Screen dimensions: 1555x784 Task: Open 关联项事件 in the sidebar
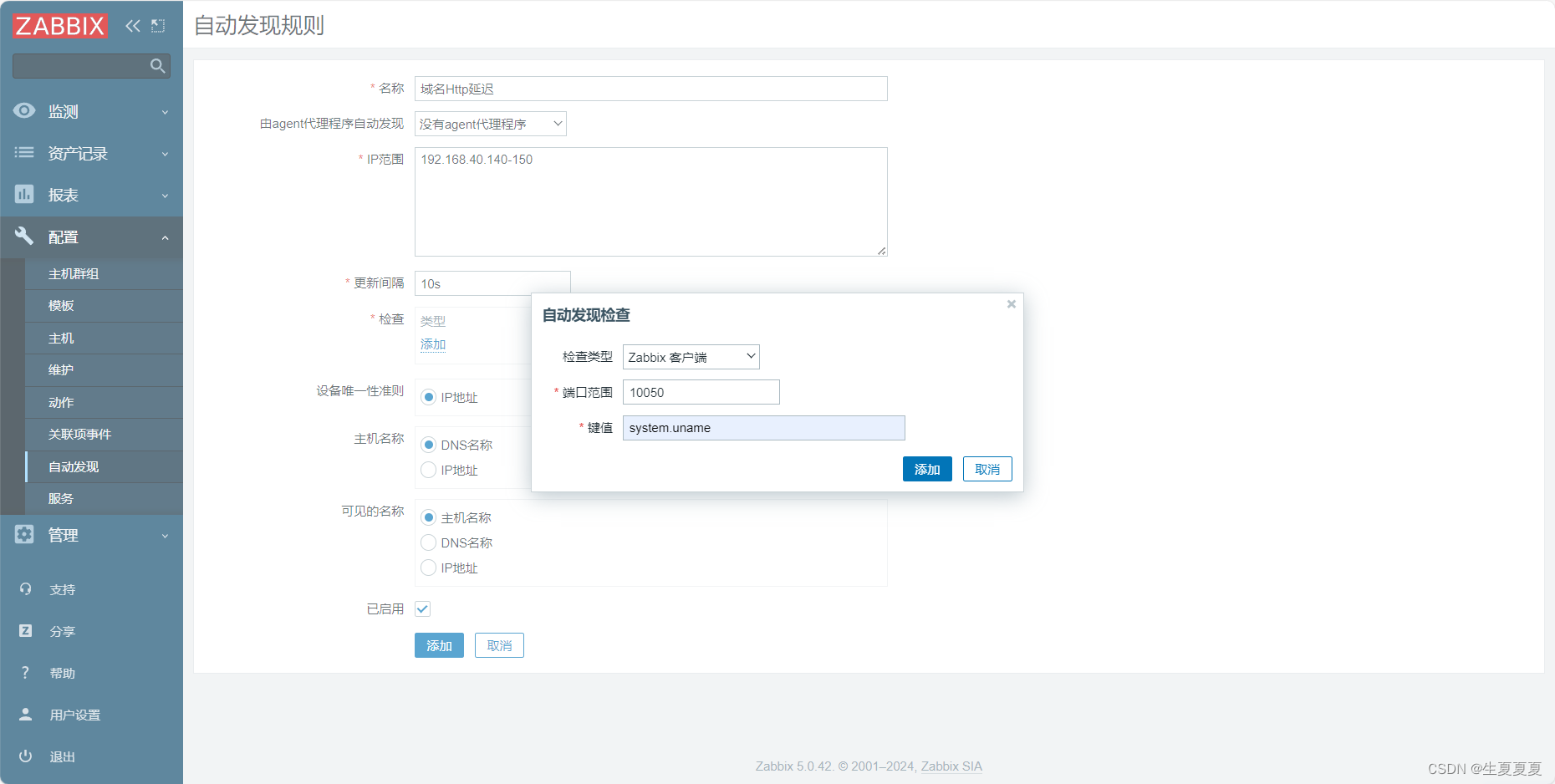104,435
